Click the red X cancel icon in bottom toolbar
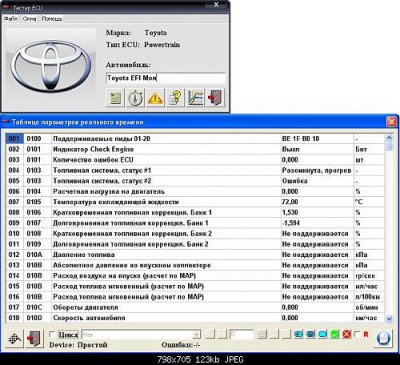The width and height of the screenshot is (400, 365). pyautogui.click(x=347, y=334)
